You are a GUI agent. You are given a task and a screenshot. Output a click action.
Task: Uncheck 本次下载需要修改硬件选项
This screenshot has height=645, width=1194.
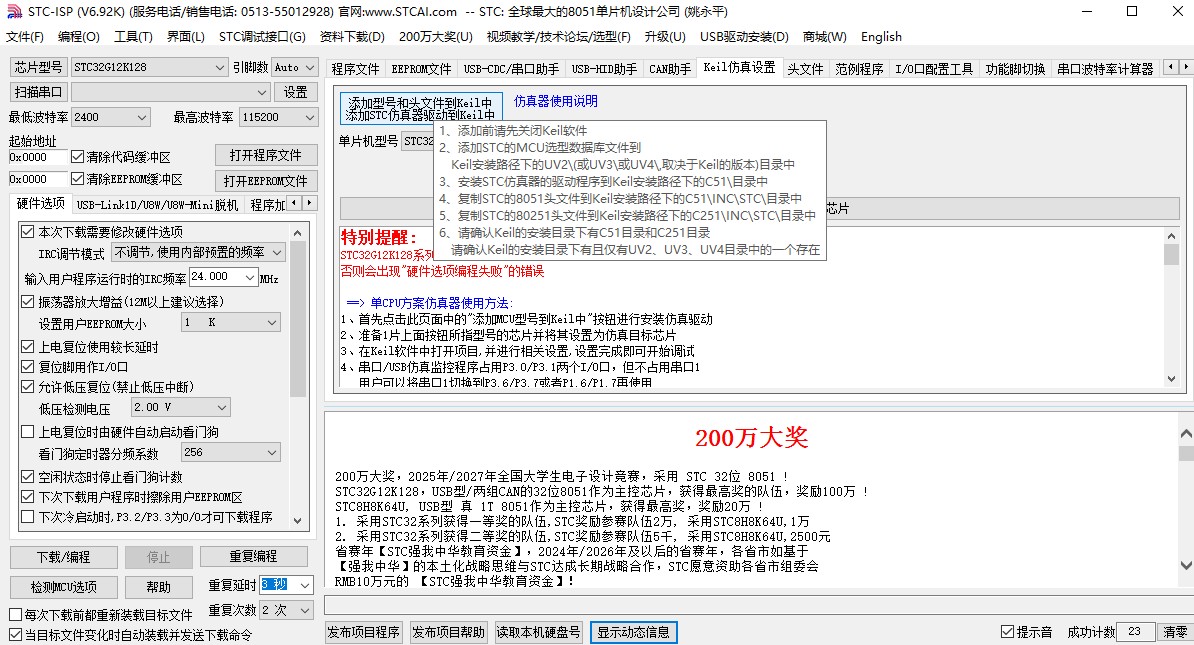[x=28, y=231]
